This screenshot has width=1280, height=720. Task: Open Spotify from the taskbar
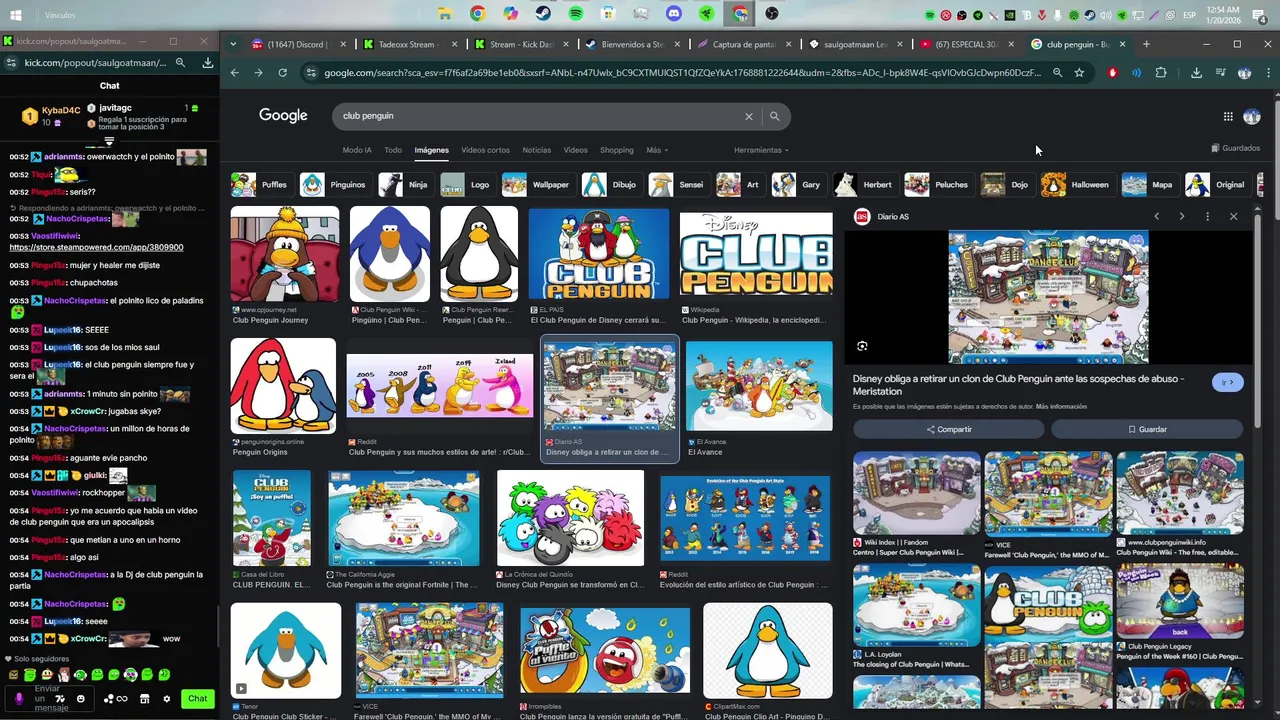tap(576, 14)
